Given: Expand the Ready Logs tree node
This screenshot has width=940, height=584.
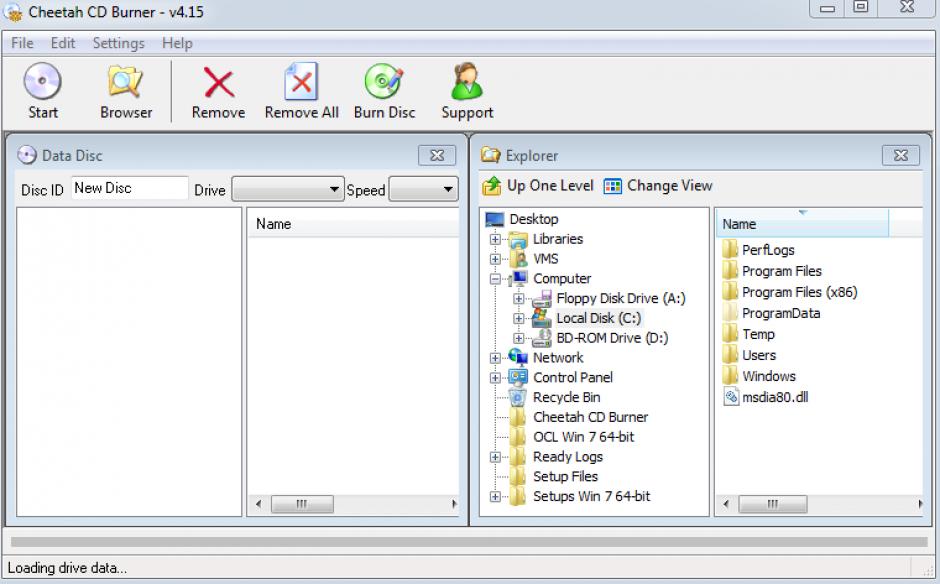Looking at the screenshot, I should pyautogui.click(x=495, y=457).
